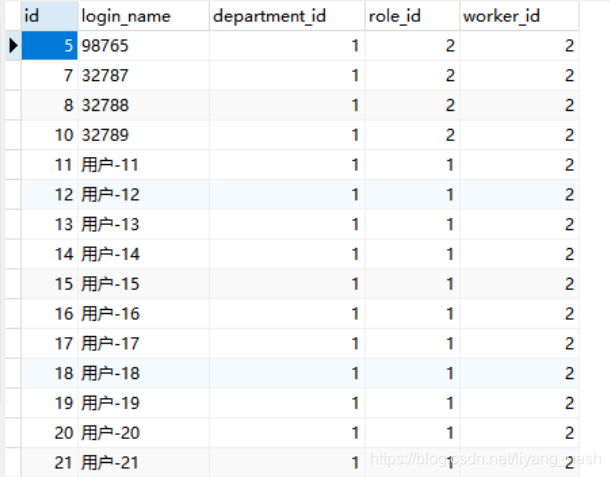Select login_name cell 用户-14
Viewport: 610px width, 477px height.
[x=144, y=254]
